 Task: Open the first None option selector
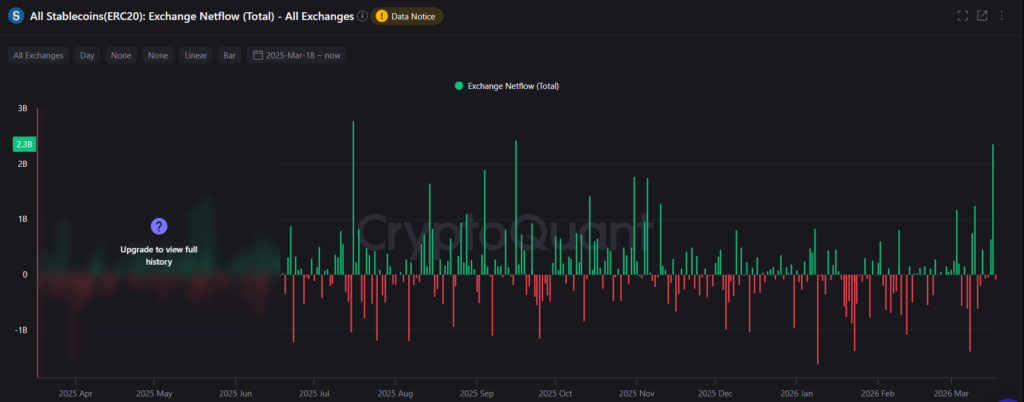122,56
